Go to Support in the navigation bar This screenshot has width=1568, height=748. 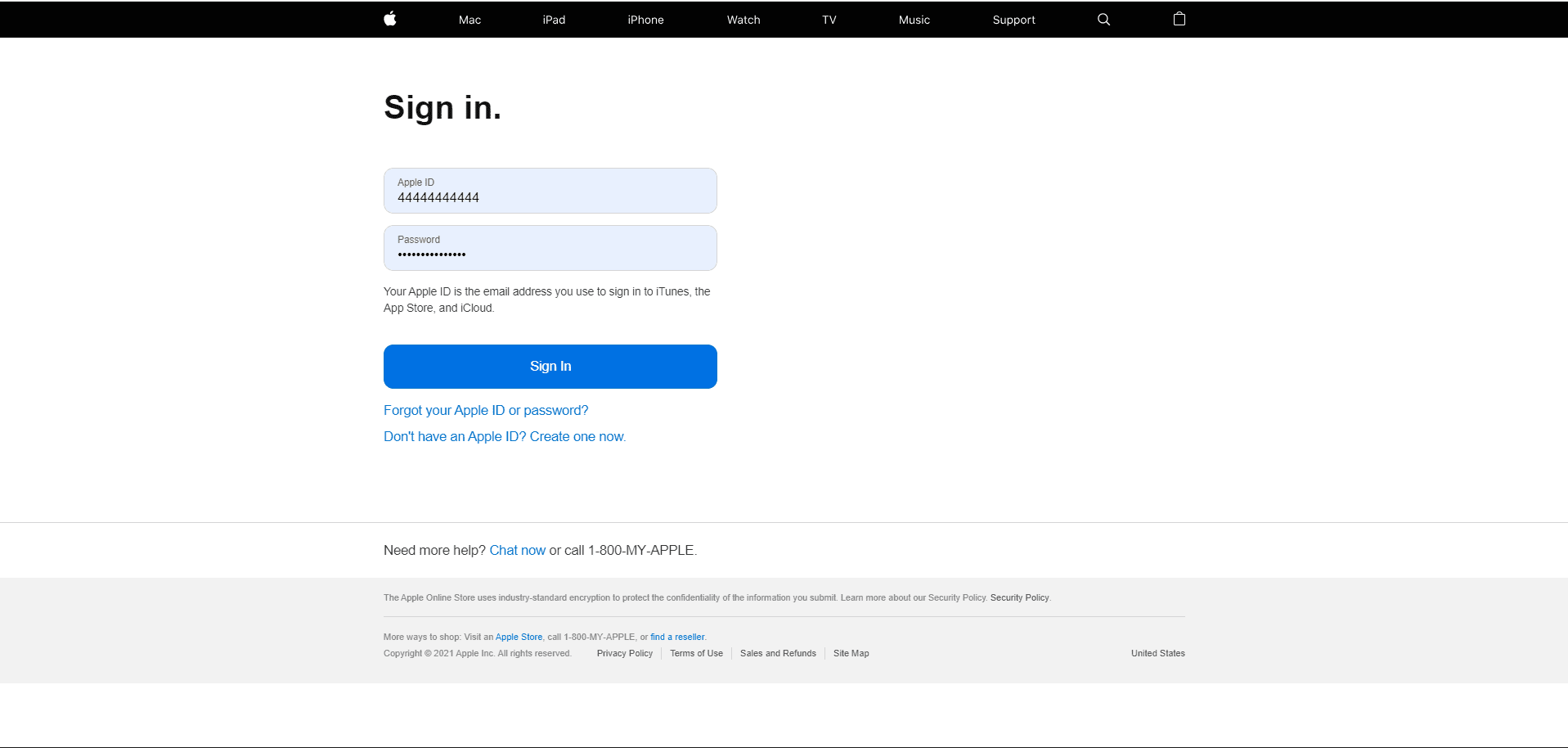[x=1013, y=20]
